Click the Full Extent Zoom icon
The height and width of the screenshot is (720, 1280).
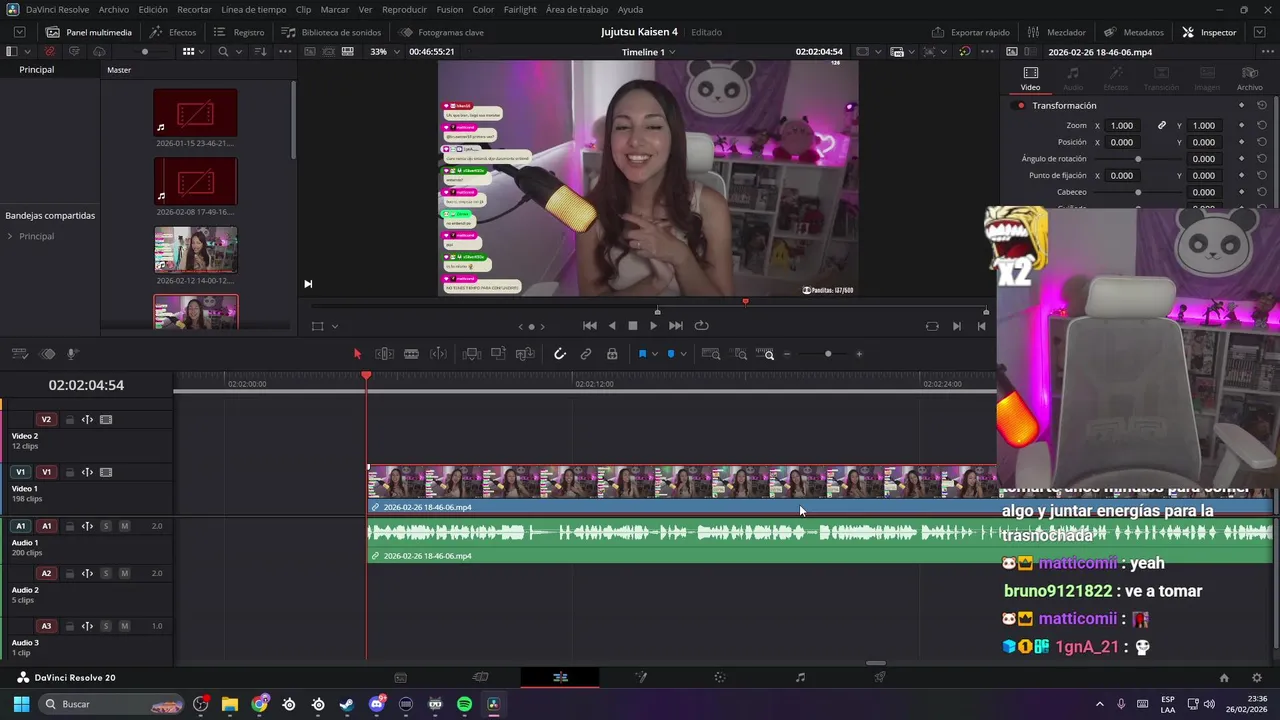point(711,354)
